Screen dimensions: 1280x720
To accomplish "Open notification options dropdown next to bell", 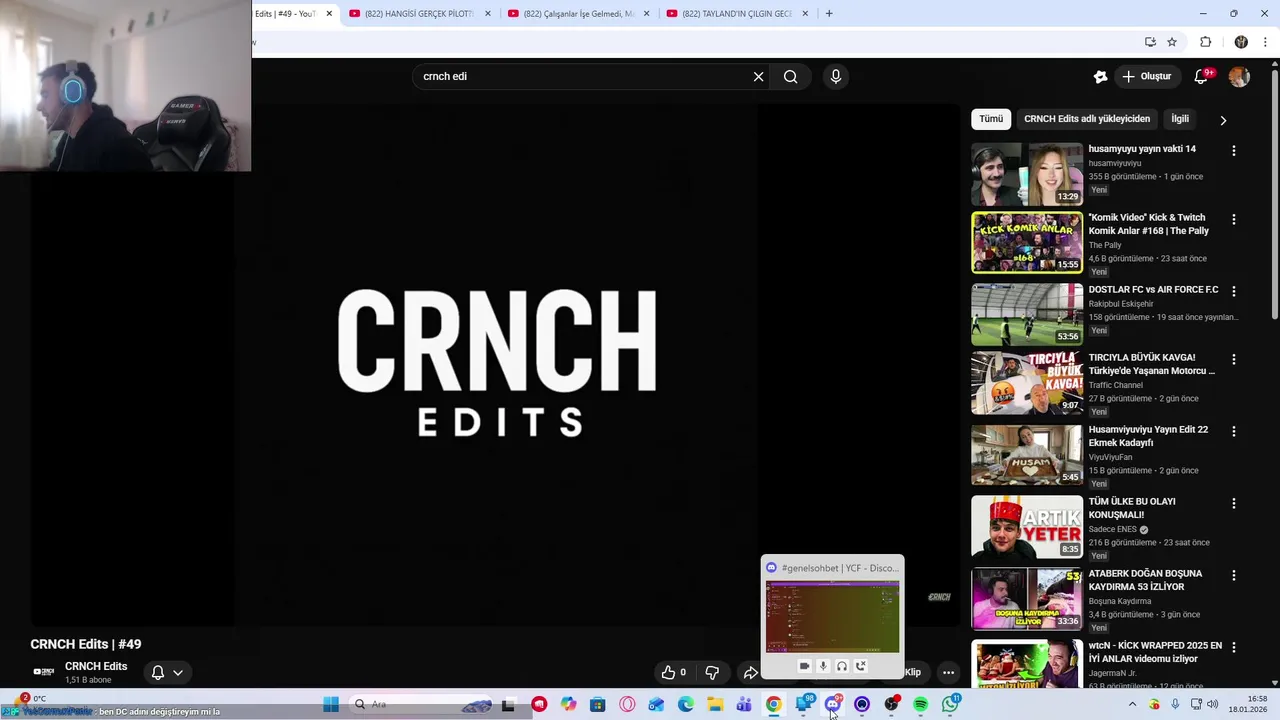I will [x=178, y=673].
